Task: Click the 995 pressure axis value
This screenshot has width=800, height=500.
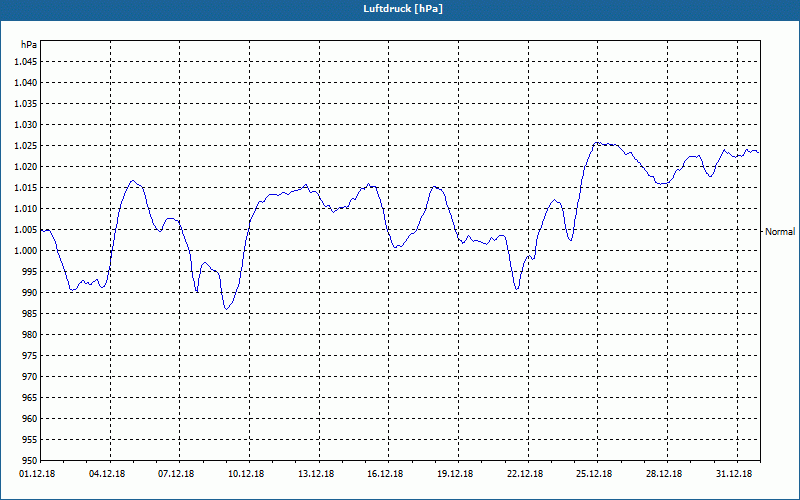Action: (x=30, y=272)
